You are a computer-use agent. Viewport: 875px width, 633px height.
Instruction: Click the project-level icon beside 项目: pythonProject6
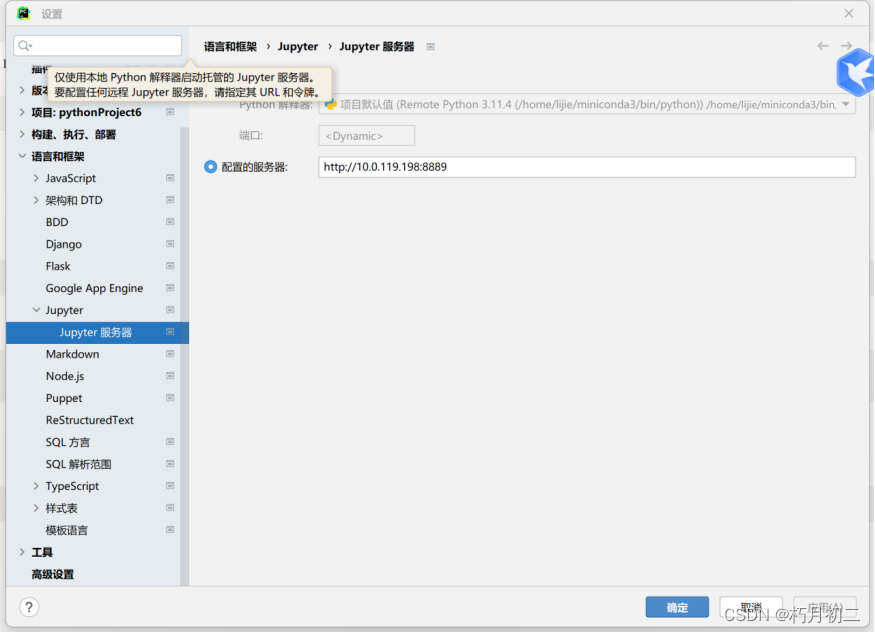click(x=170, y=112)
